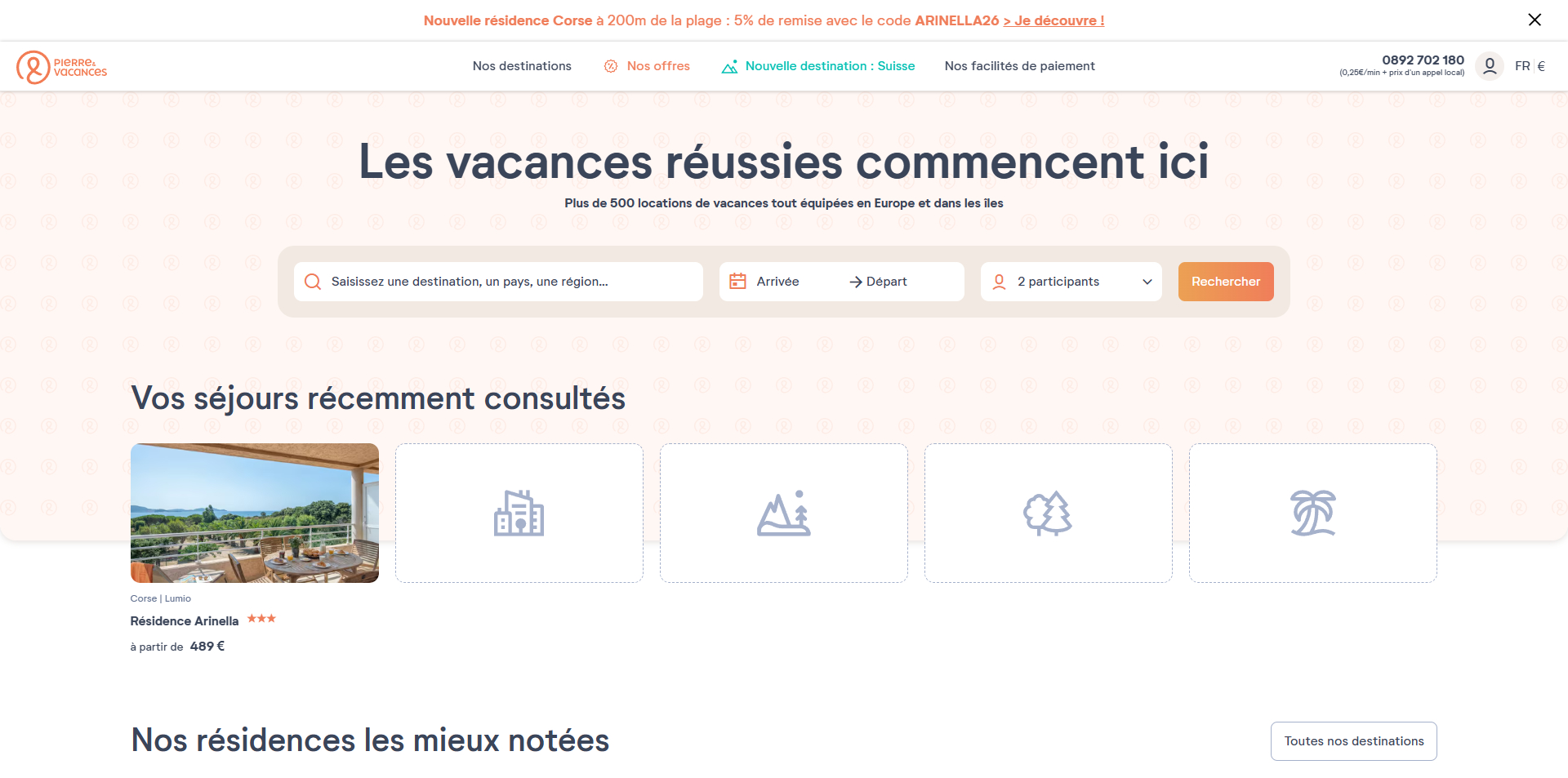Click the magnifying glass search icon
This screenshot has height=778, width=1568.
pos(313,282)
